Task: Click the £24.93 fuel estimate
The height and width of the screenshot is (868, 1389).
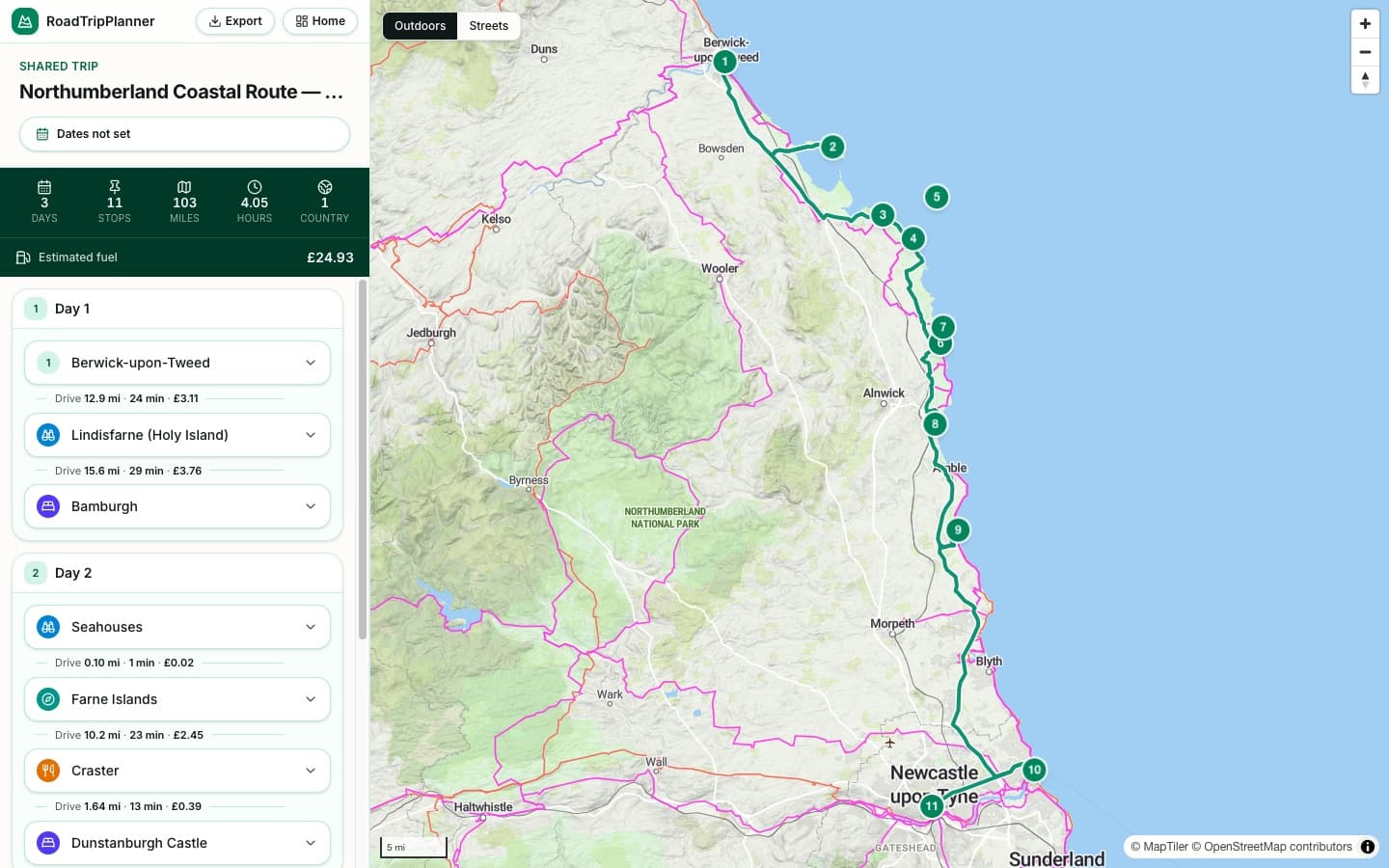Action: [x=330, y=258]
